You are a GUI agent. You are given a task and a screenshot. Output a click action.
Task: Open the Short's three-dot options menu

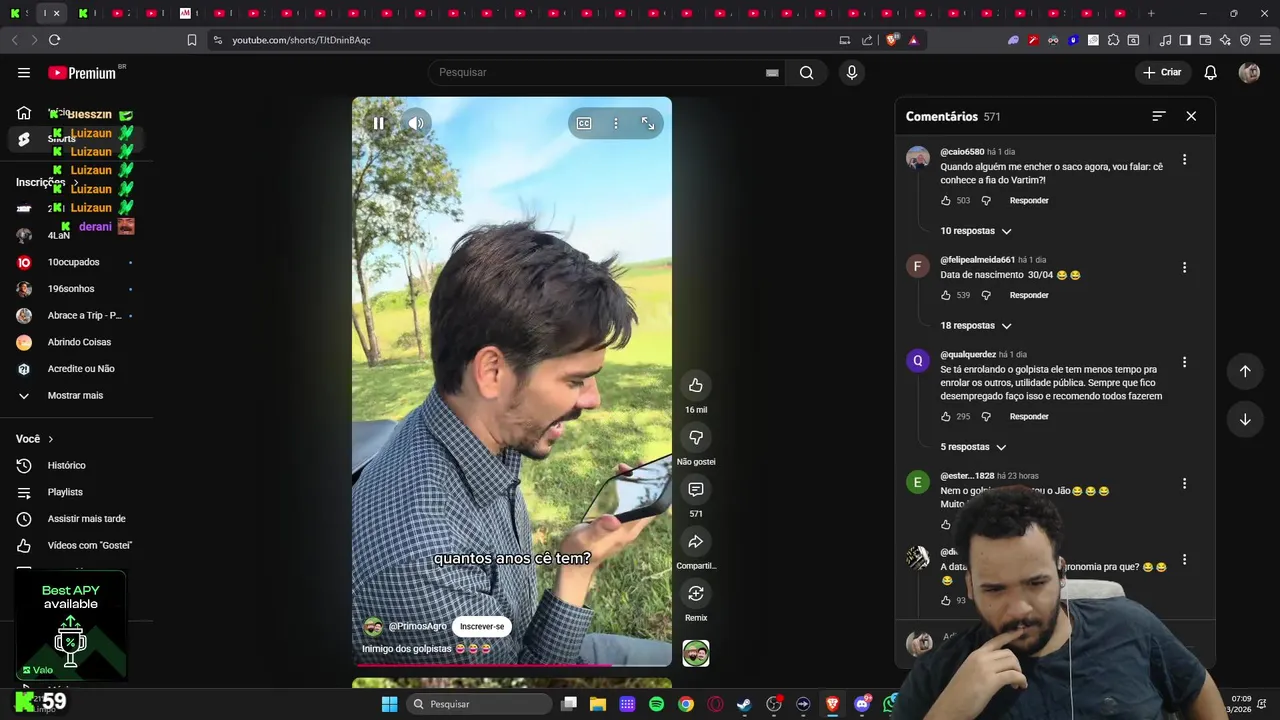click(616, 123)
